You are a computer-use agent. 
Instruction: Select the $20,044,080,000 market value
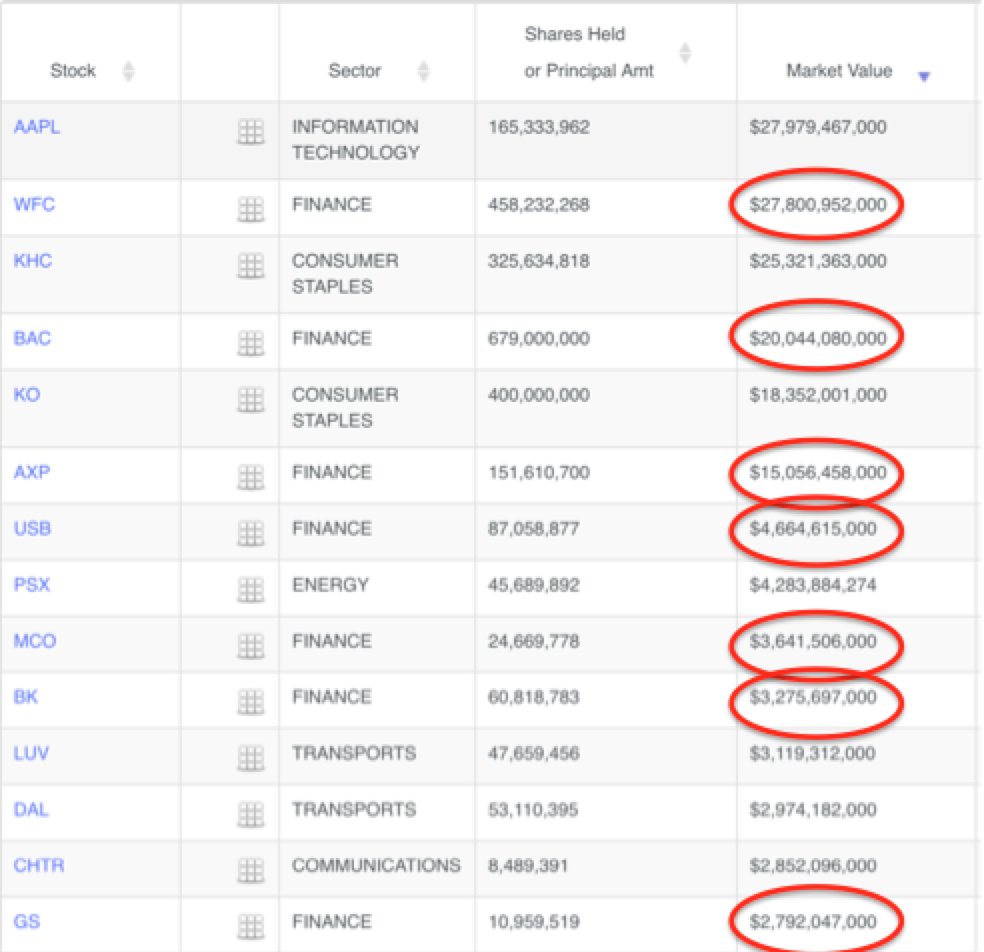coord(818,338)
